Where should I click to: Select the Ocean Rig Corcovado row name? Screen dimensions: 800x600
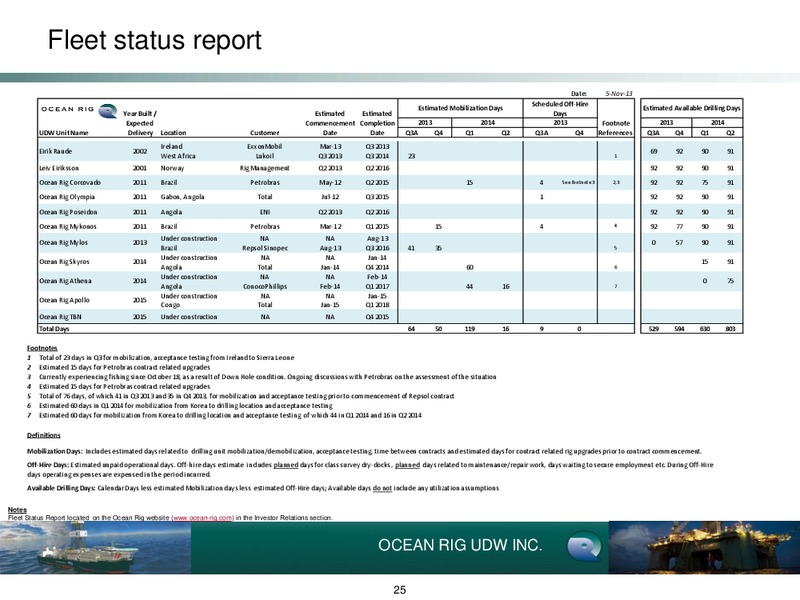click(x=70, y=182)
